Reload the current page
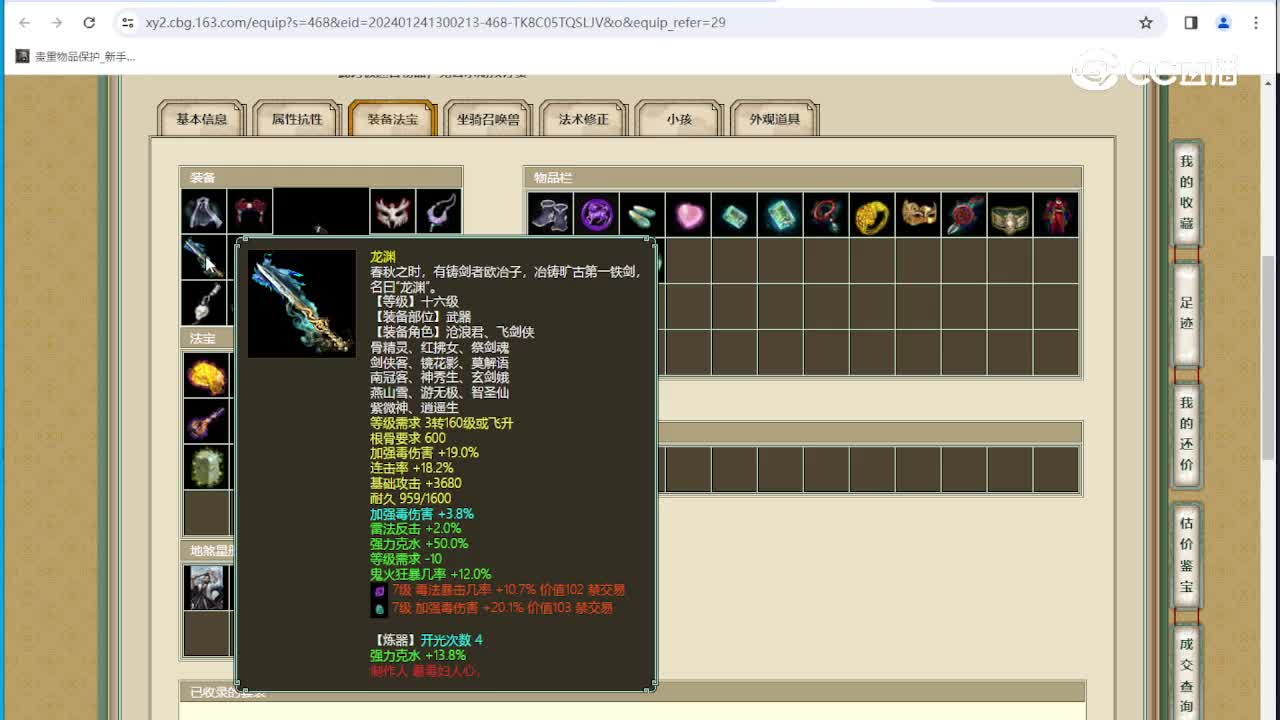The width and height of the screenshot is (1280, 720). [89, 22]
